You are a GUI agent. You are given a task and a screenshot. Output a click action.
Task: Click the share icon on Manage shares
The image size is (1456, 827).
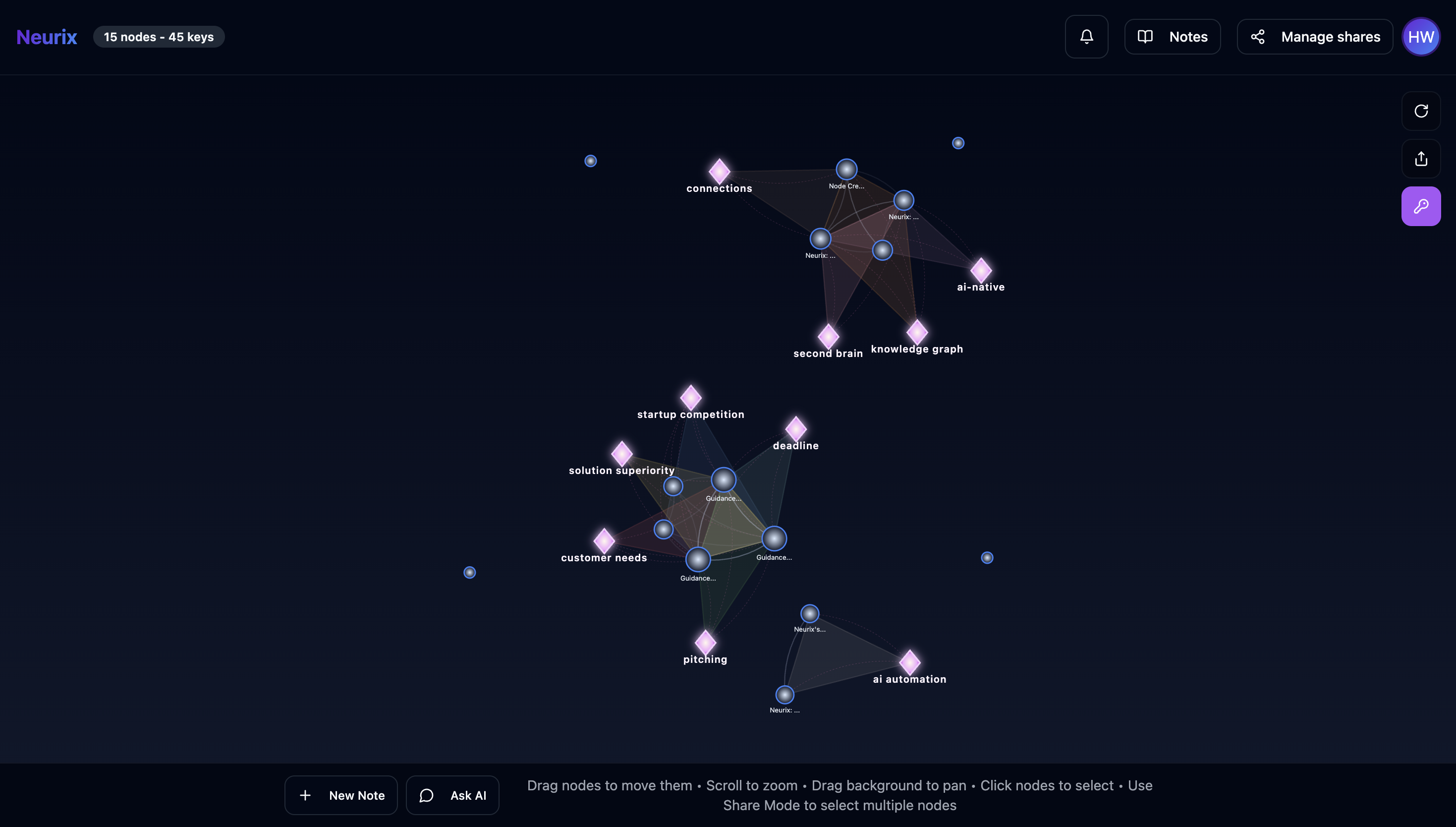pos(1258,36)
